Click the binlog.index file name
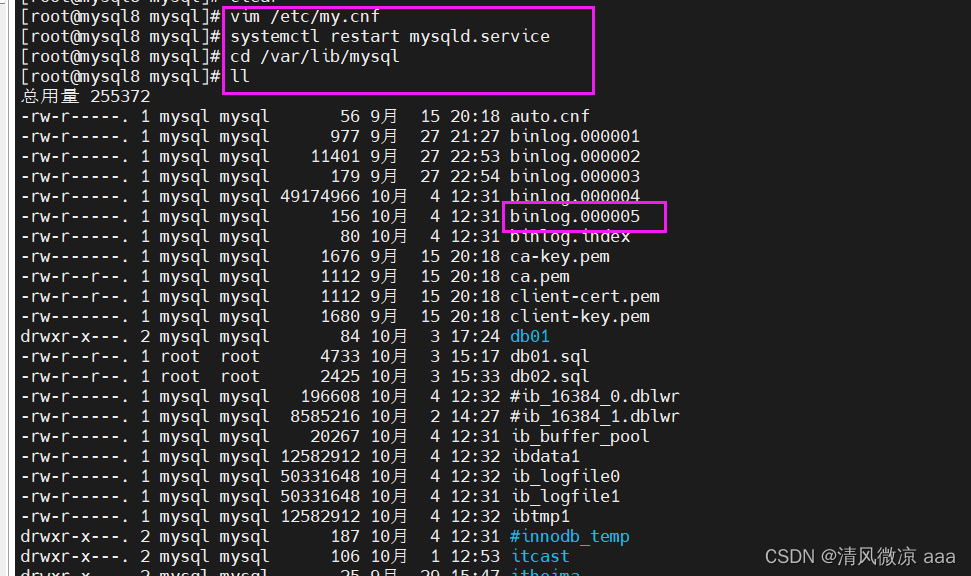Viewport: 971px width, 576px height. tap(569, 236)
